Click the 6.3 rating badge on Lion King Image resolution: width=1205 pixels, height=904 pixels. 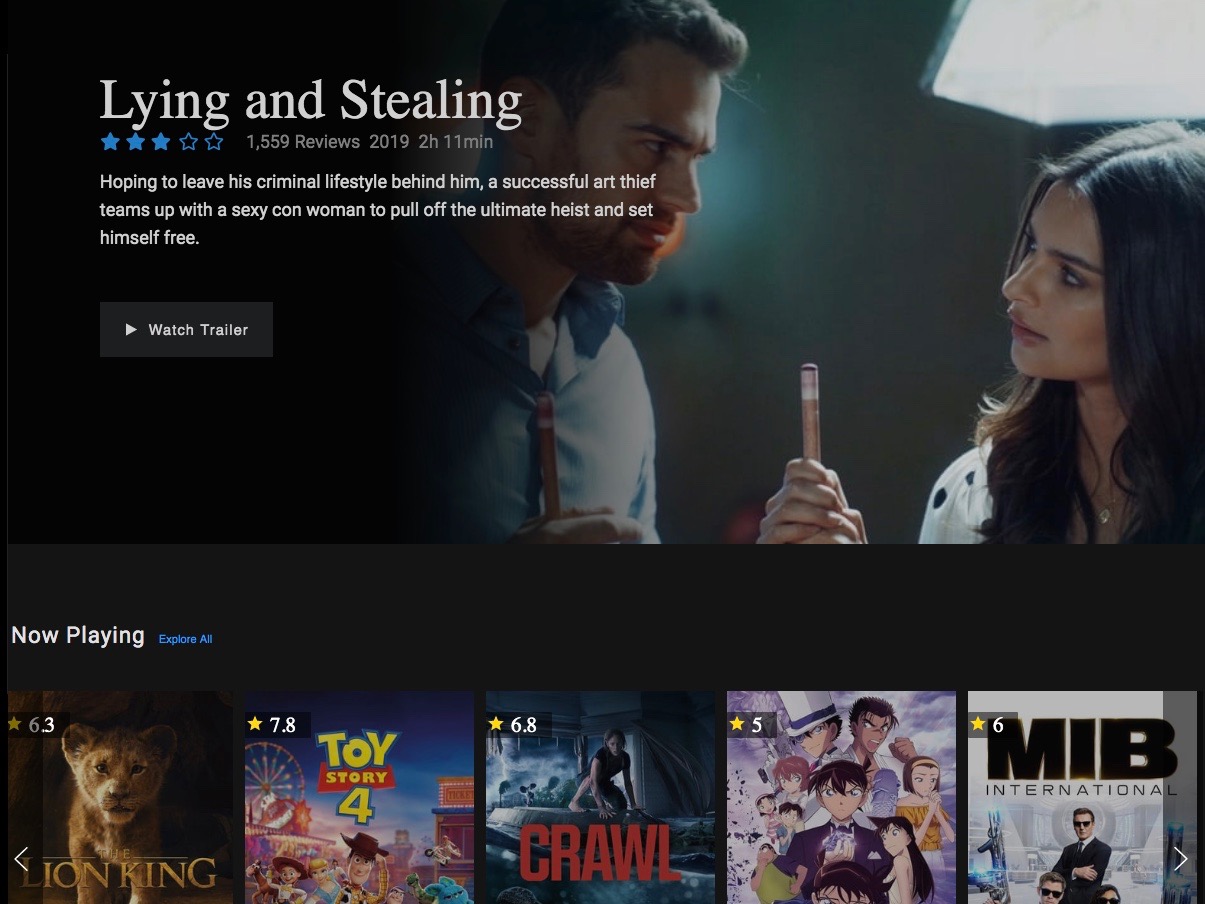point(32,725)
